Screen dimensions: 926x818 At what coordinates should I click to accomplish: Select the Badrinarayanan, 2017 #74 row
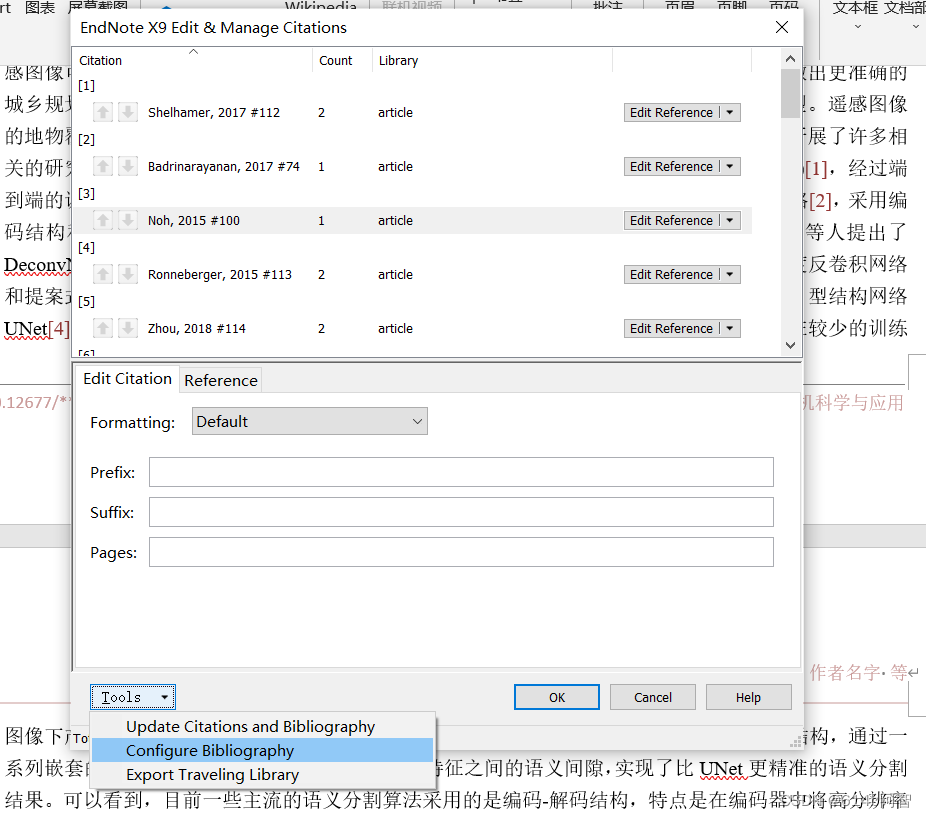(x=413, y=167)
